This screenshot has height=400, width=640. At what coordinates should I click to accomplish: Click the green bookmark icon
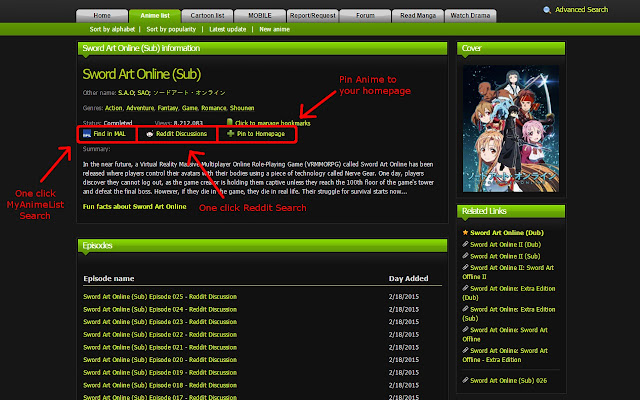point(229,122)
